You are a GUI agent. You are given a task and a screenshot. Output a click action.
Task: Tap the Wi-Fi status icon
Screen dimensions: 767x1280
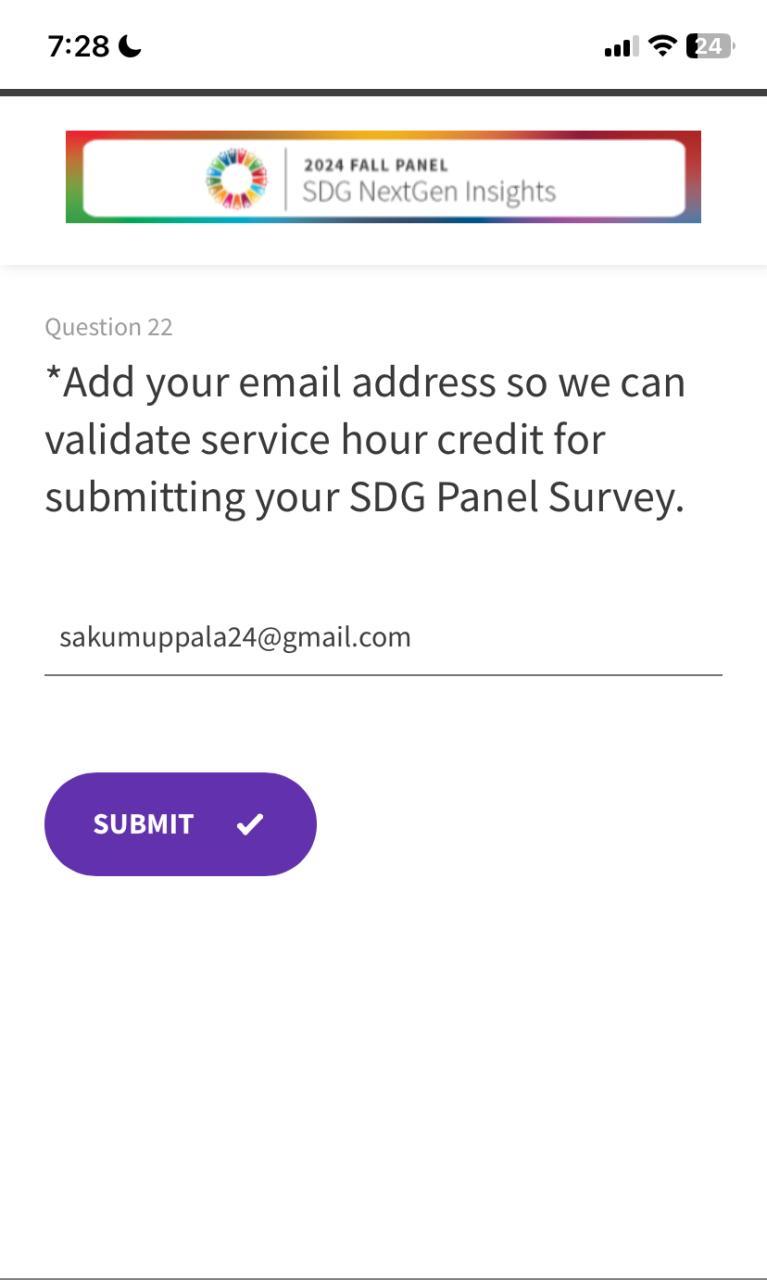coord(662,45)
